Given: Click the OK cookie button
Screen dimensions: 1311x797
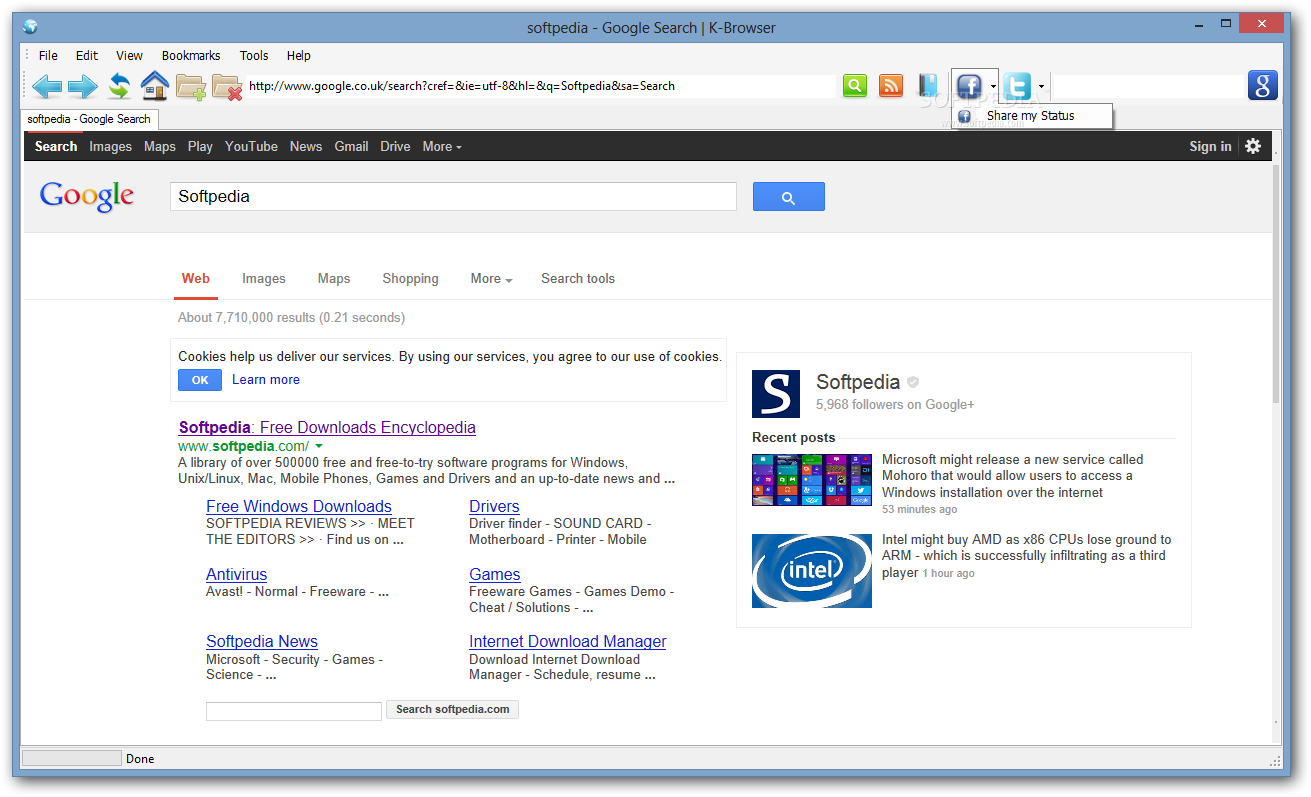Looking at the screenshot, I should point(200,380).
